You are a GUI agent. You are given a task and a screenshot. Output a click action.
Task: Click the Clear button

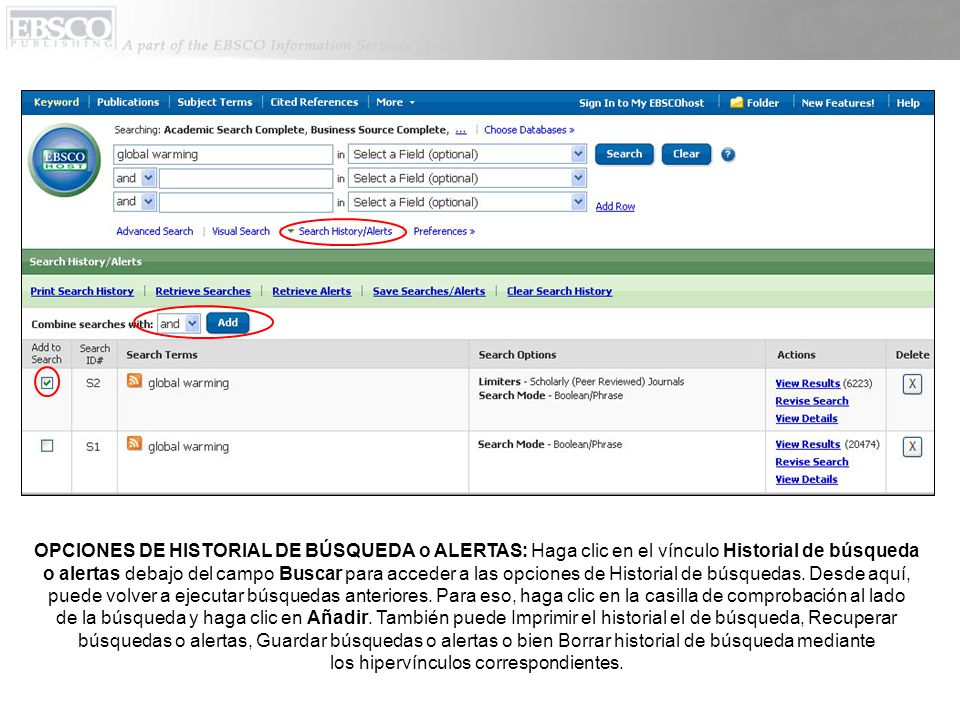coord(686,154)
